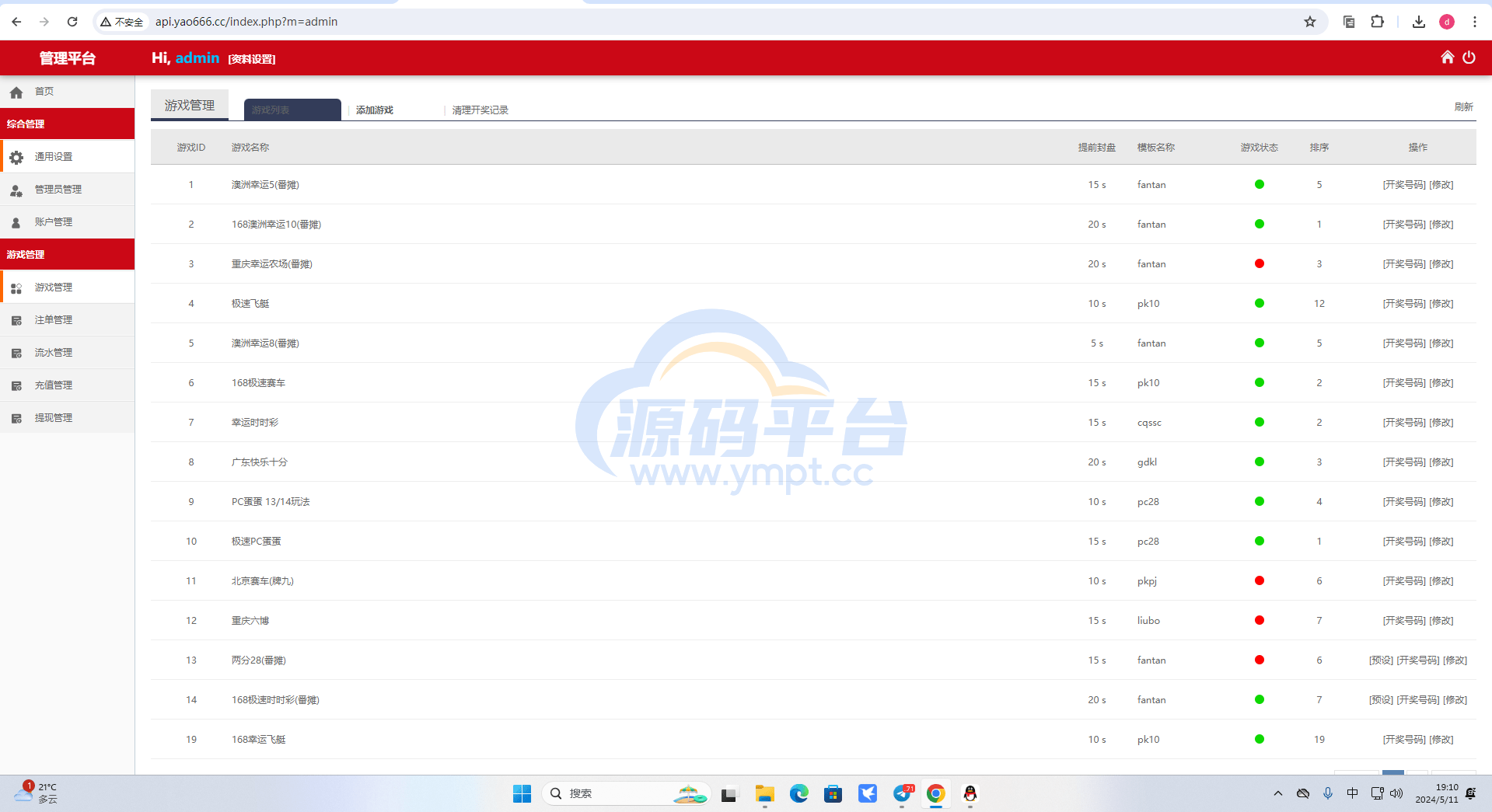Open 通用设置 in the sidebar
The width and height of the screenshot is (1492, 812).
68,157
